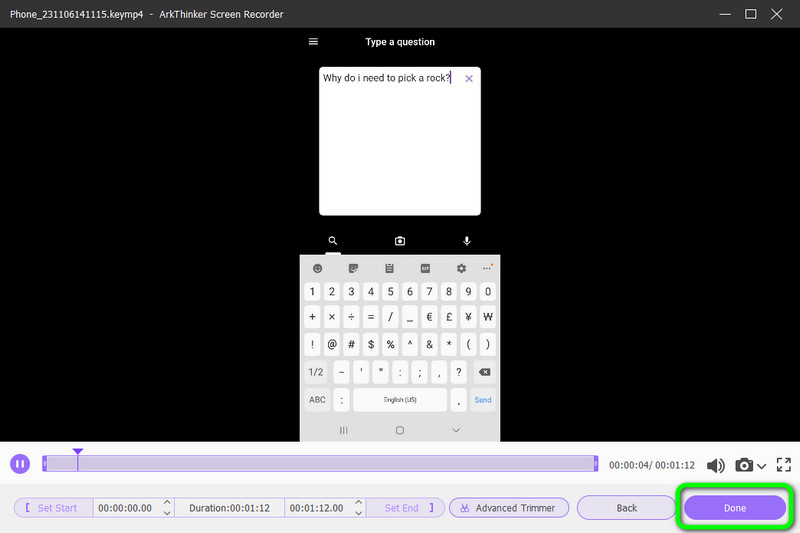
Task: Tap the English (US) spacebar
Action: (400, 400)
